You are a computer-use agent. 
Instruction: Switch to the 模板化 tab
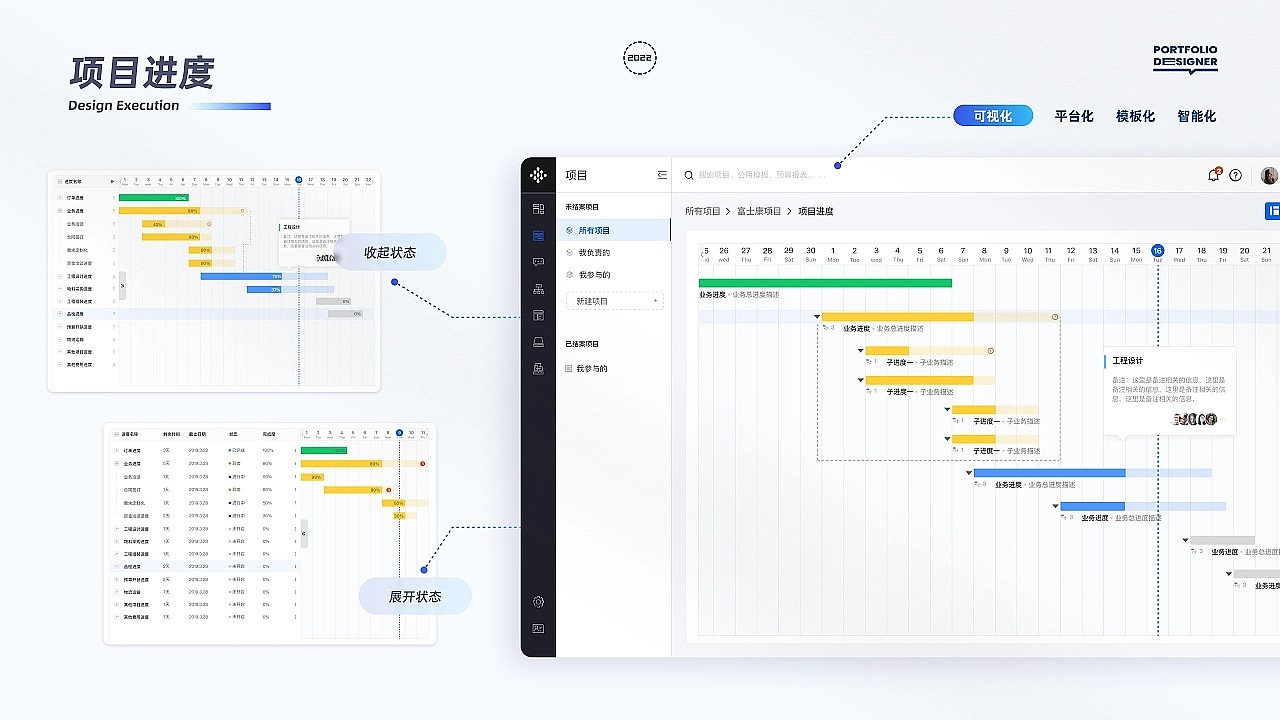pos(1135,116)
